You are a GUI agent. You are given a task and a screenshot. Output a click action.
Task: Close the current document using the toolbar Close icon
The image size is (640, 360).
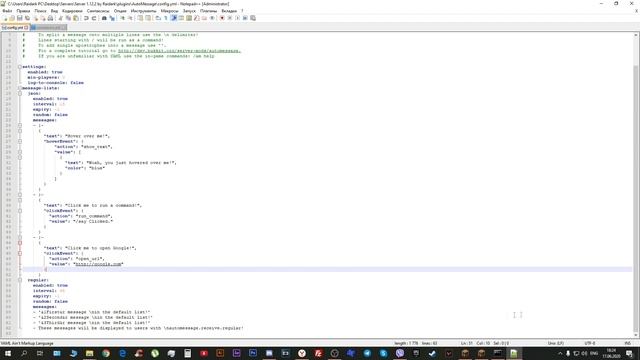[x=36, y=18]
